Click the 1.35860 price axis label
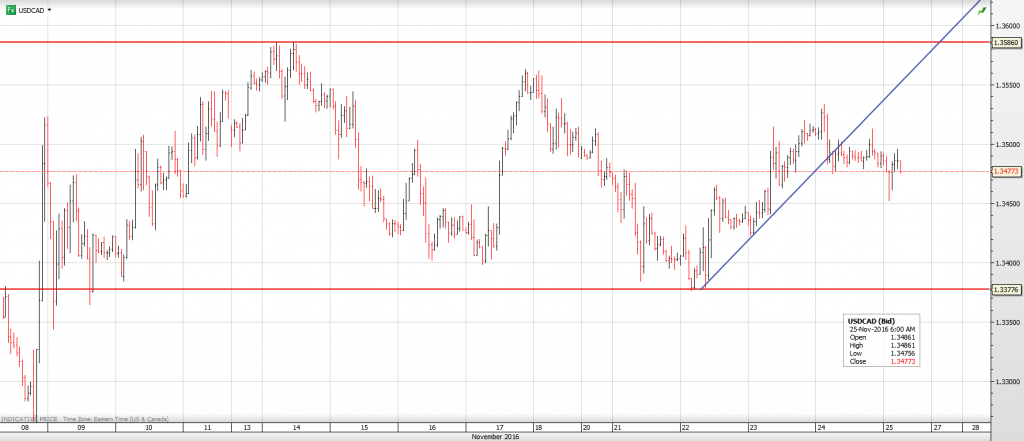The width and height of the screenshot is (1024, 441). (x=1005, y=43)
